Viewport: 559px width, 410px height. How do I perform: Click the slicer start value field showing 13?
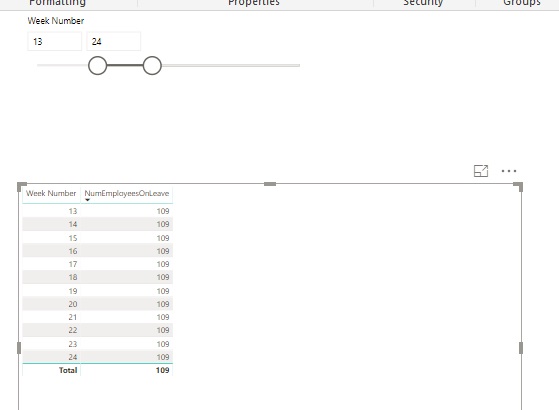[55, 41]
